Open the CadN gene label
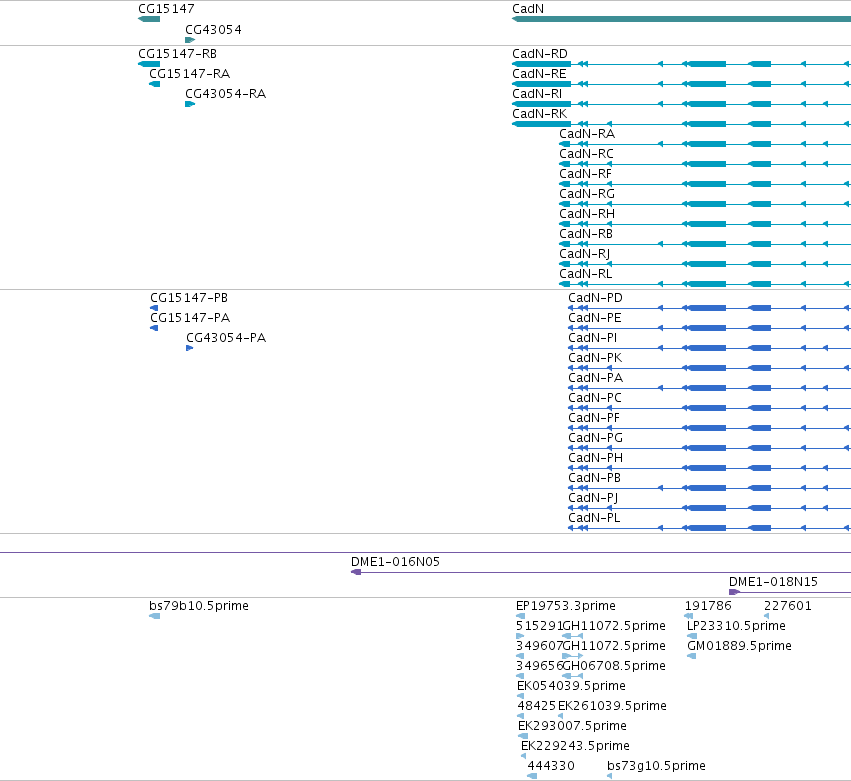Screen dimensions: 851x781 (x=528, y=9)
